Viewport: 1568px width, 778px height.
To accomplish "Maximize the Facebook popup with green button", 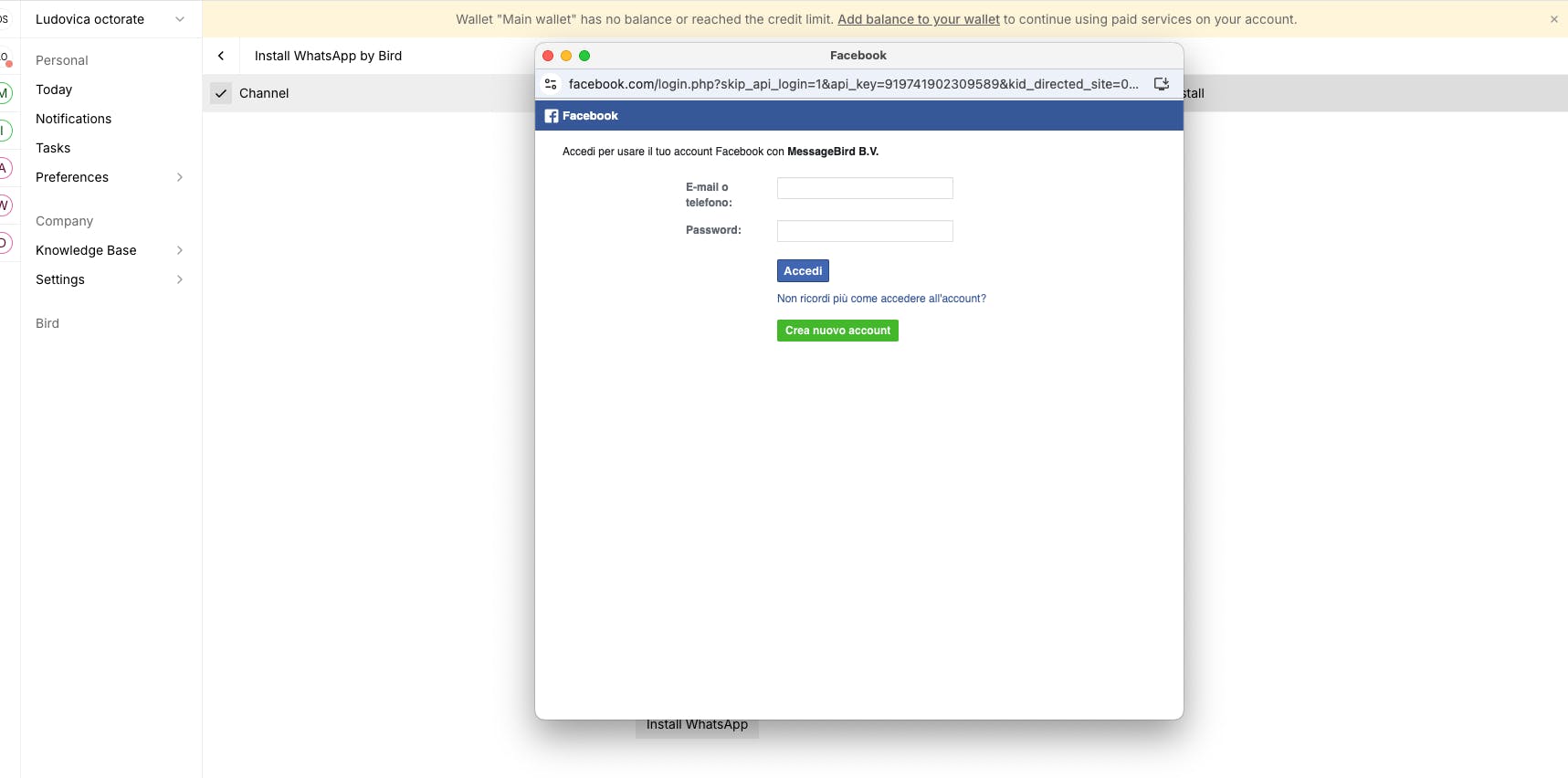I will coord(584,56).
